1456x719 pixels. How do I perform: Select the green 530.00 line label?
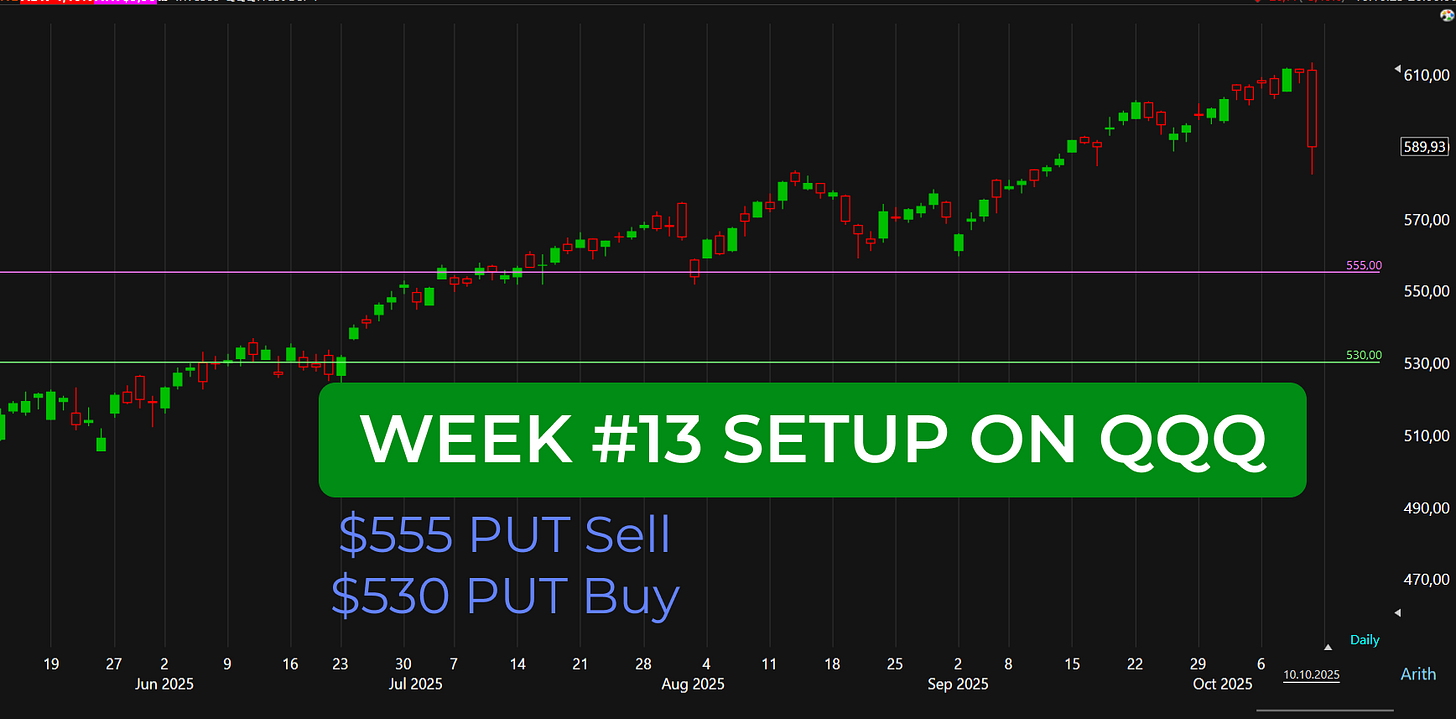pyautogui.click(x=1364, y=355)
